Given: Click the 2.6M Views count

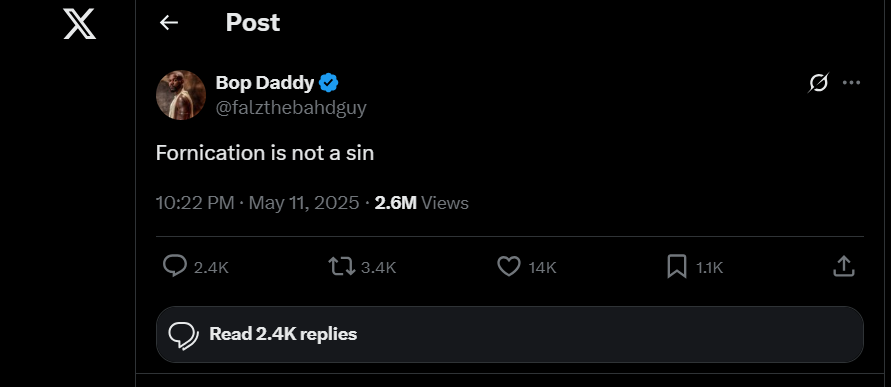Looking at the screenshot, I should click(422, 203).
